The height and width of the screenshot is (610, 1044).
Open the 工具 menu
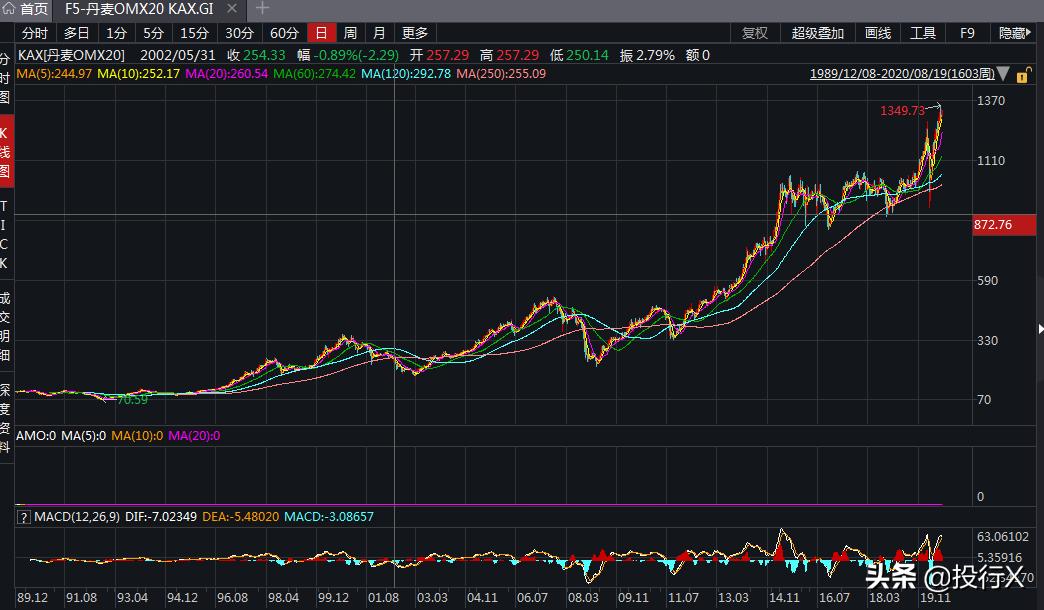tap(923, 33)
